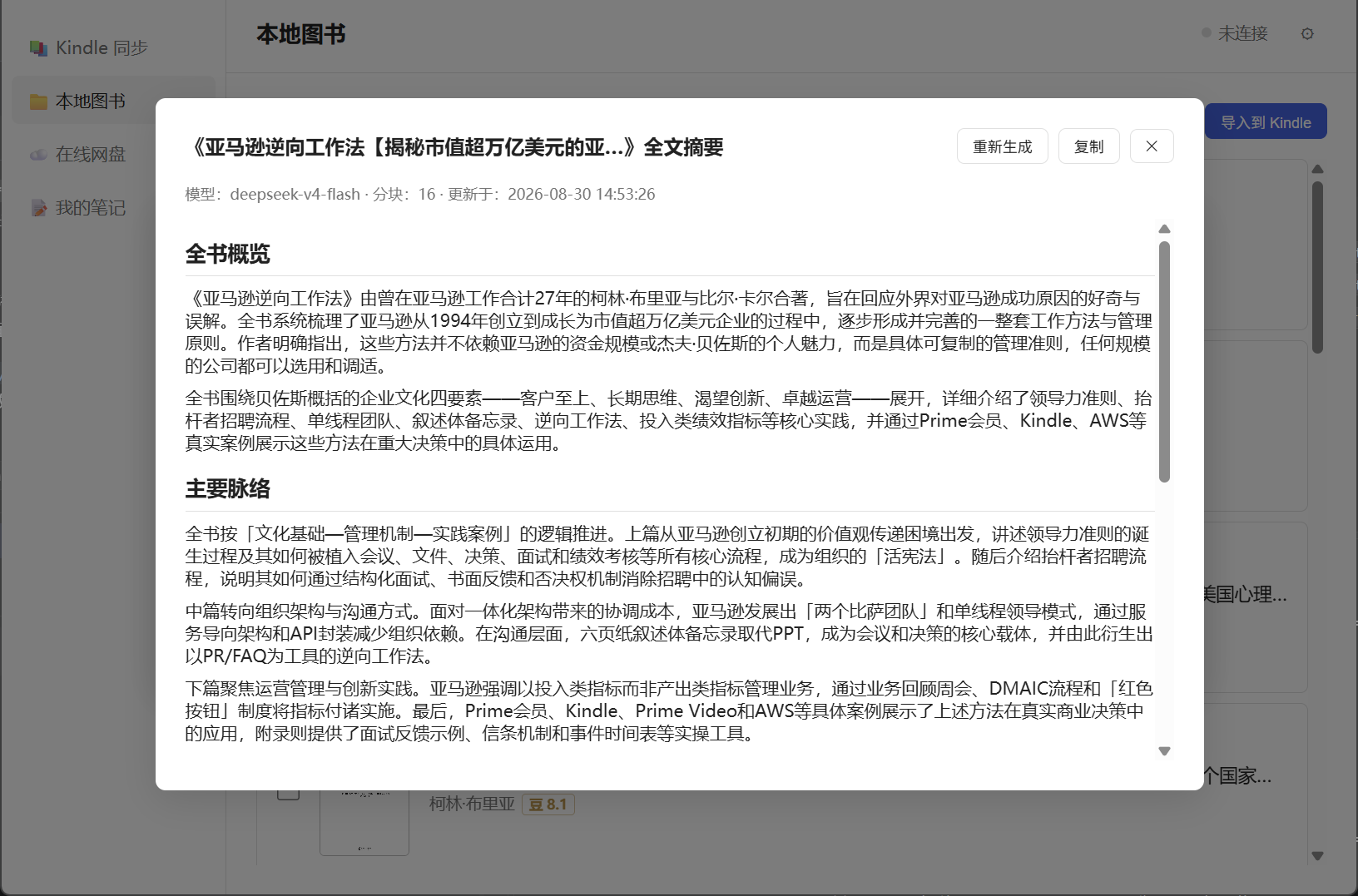Image resolution: width=1358 pixels, height=896 pixels.
Task: Click the 复制 button
Action: (1088, 146)
